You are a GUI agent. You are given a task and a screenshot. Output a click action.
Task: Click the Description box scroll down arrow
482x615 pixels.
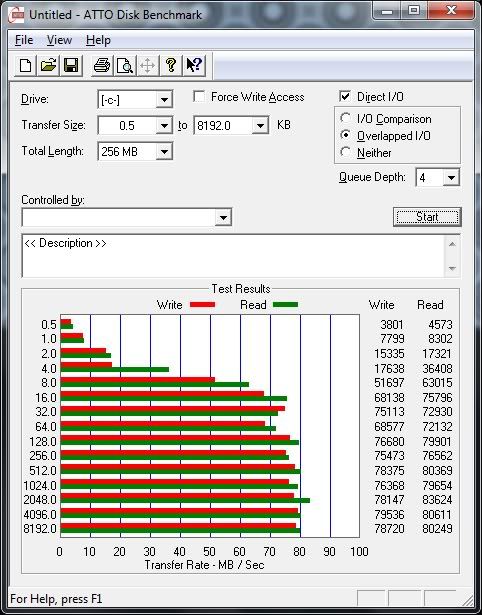(x=452, y=268)
